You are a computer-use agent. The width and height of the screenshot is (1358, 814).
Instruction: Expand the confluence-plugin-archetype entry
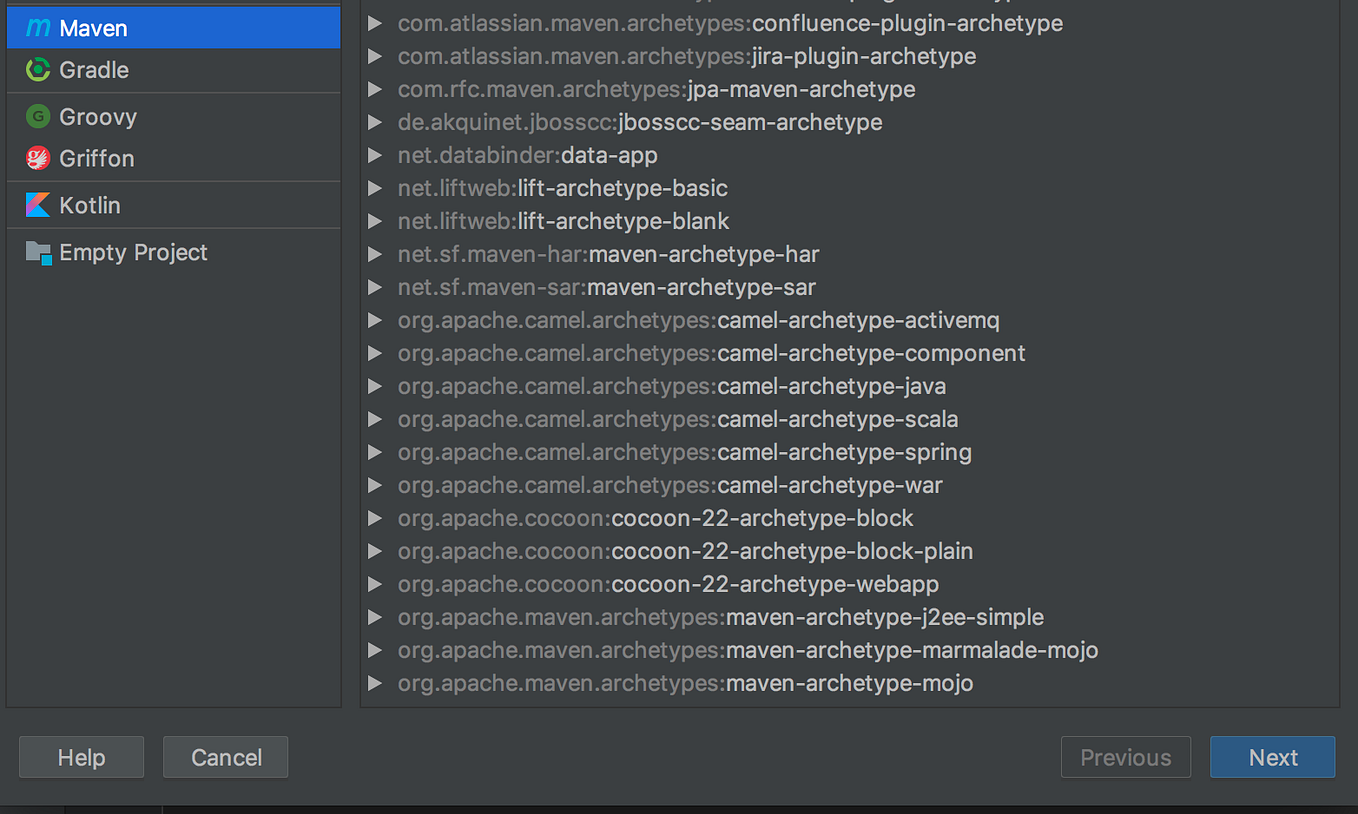375,22
